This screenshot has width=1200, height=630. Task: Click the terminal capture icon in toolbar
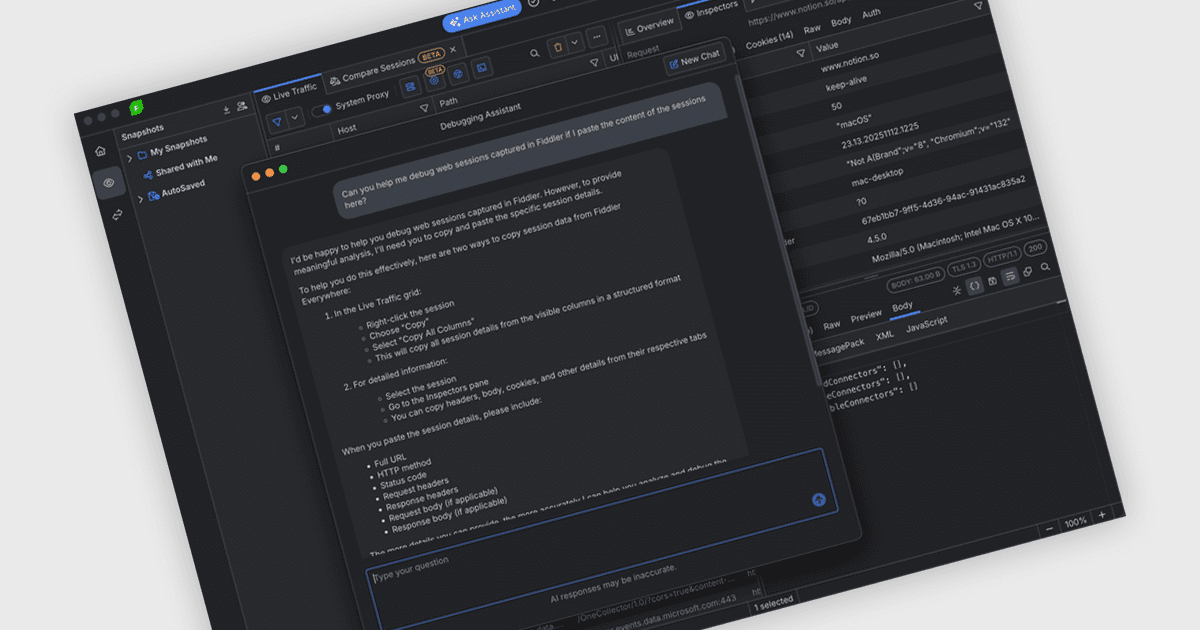pos(481,68)
